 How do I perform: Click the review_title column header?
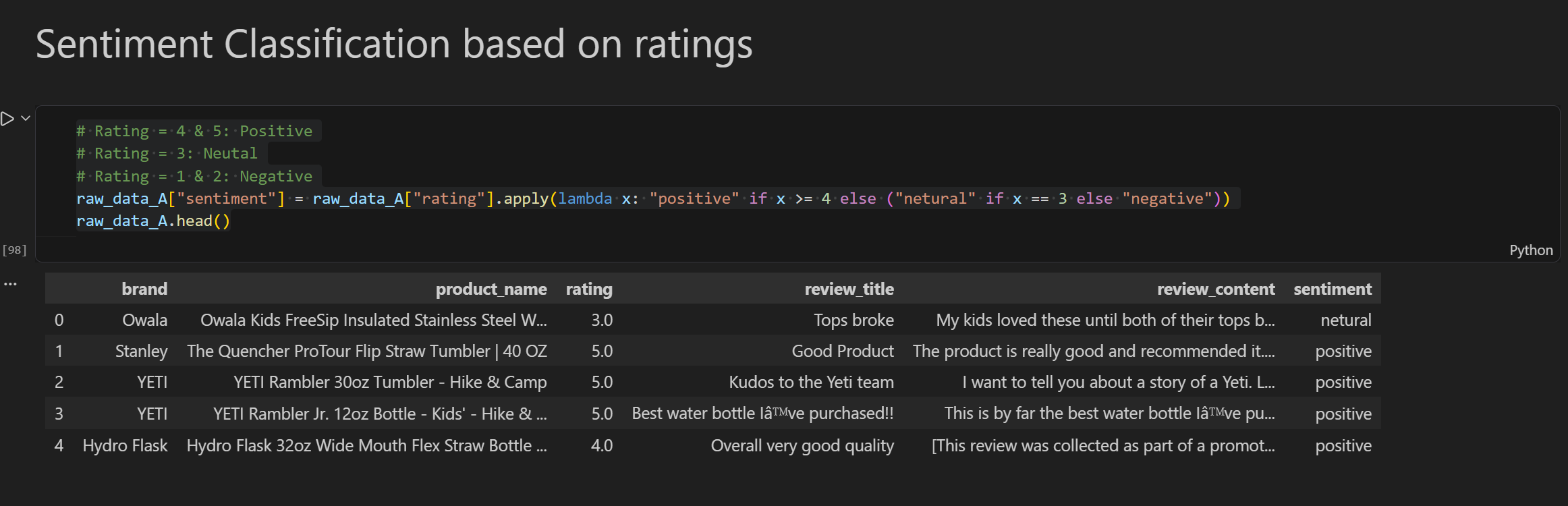pyautogui.click(x=849, y=289)
